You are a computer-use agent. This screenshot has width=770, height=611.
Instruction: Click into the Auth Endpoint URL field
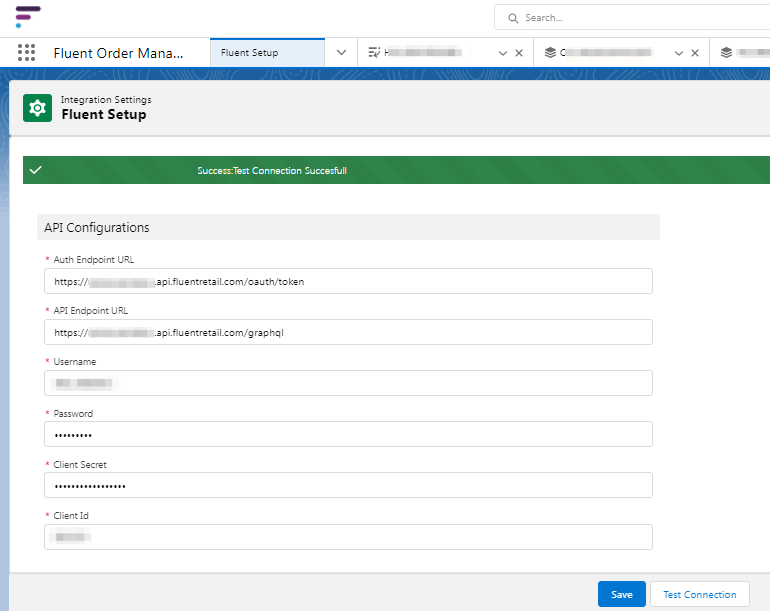coord(348,281)
